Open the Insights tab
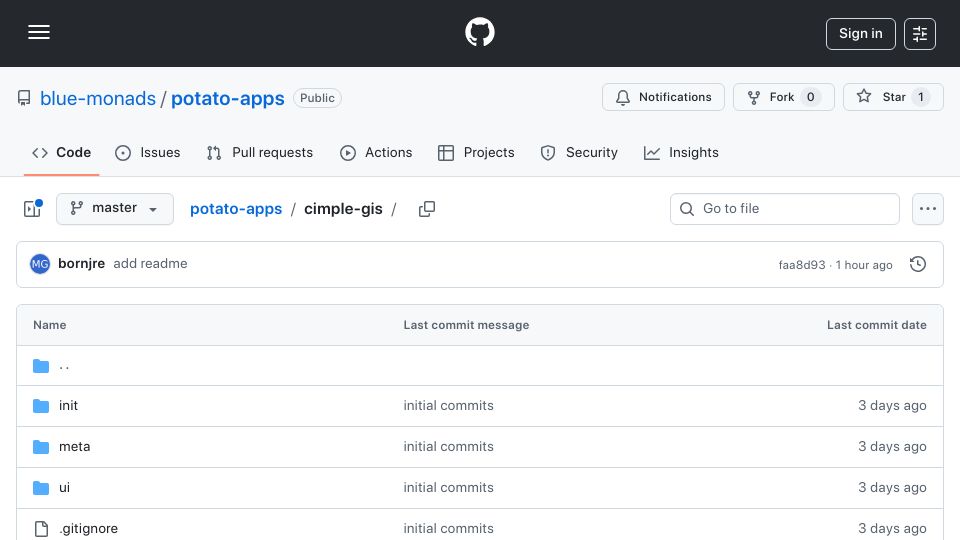 pyautogui.click(x=681, y=152)
